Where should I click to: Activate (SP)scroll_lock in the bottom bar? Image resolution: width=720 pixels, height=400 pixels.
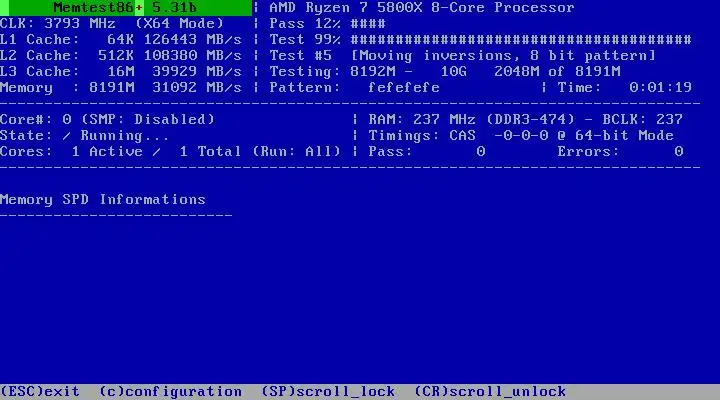328,392
